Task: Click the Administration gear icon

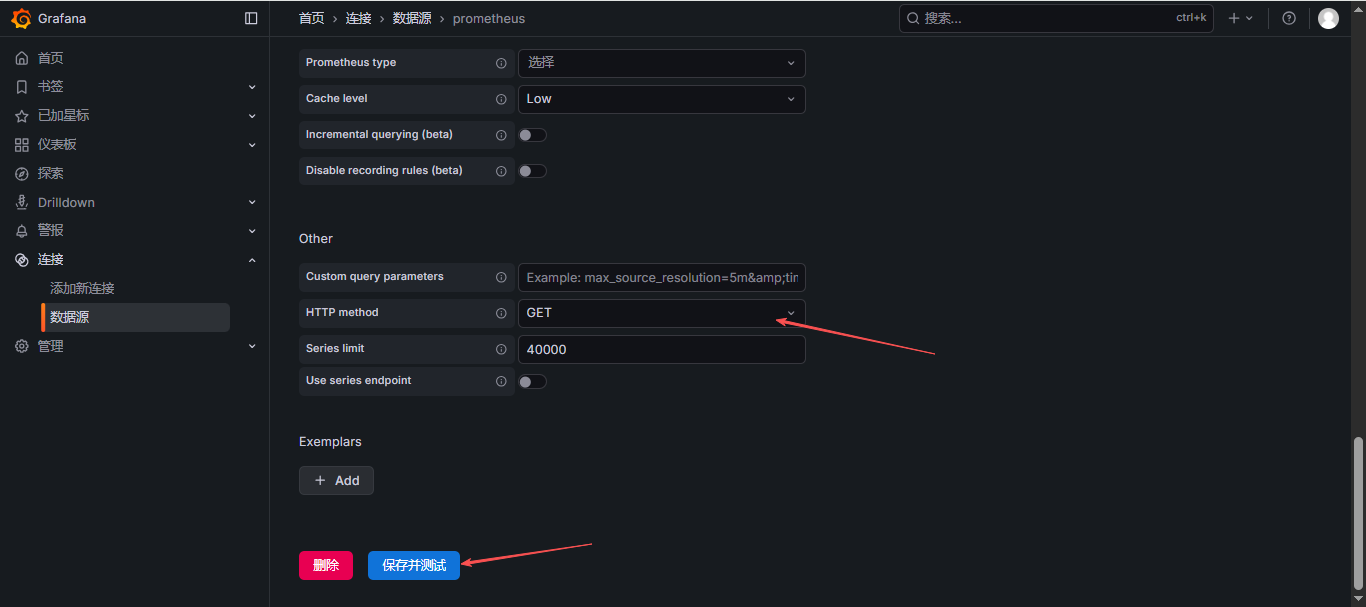Action: click(22, 346)
